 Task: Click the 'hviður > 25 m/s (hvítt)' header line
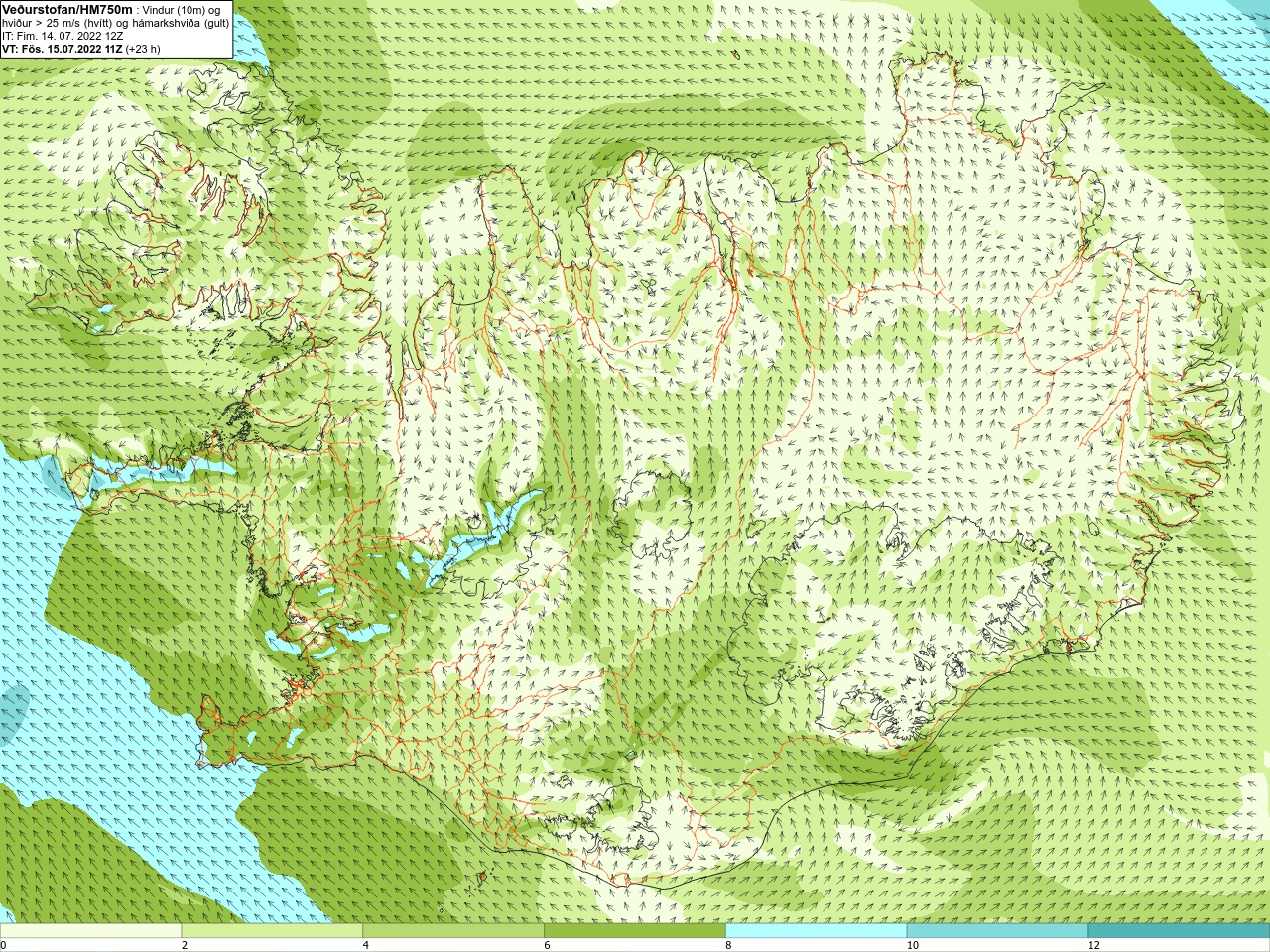coord(116,23)
